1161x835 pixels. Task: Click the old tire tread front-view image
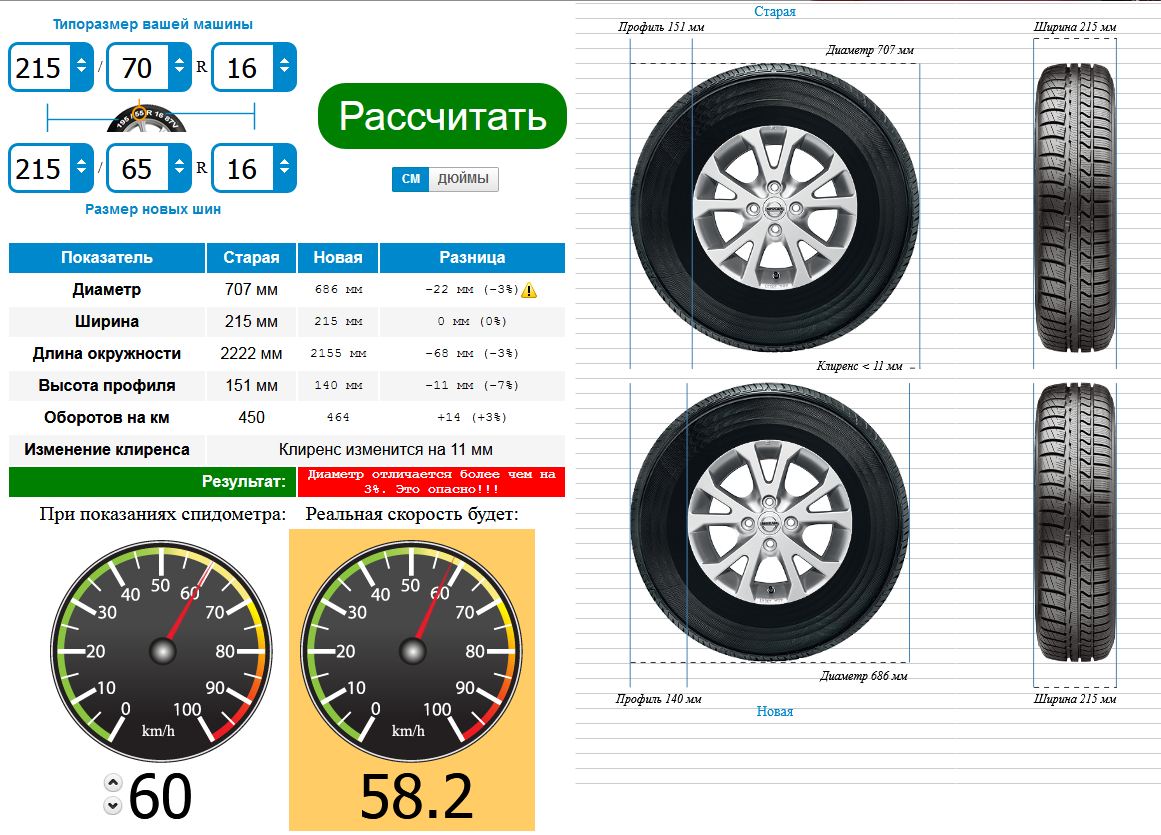click(1074, 205)
